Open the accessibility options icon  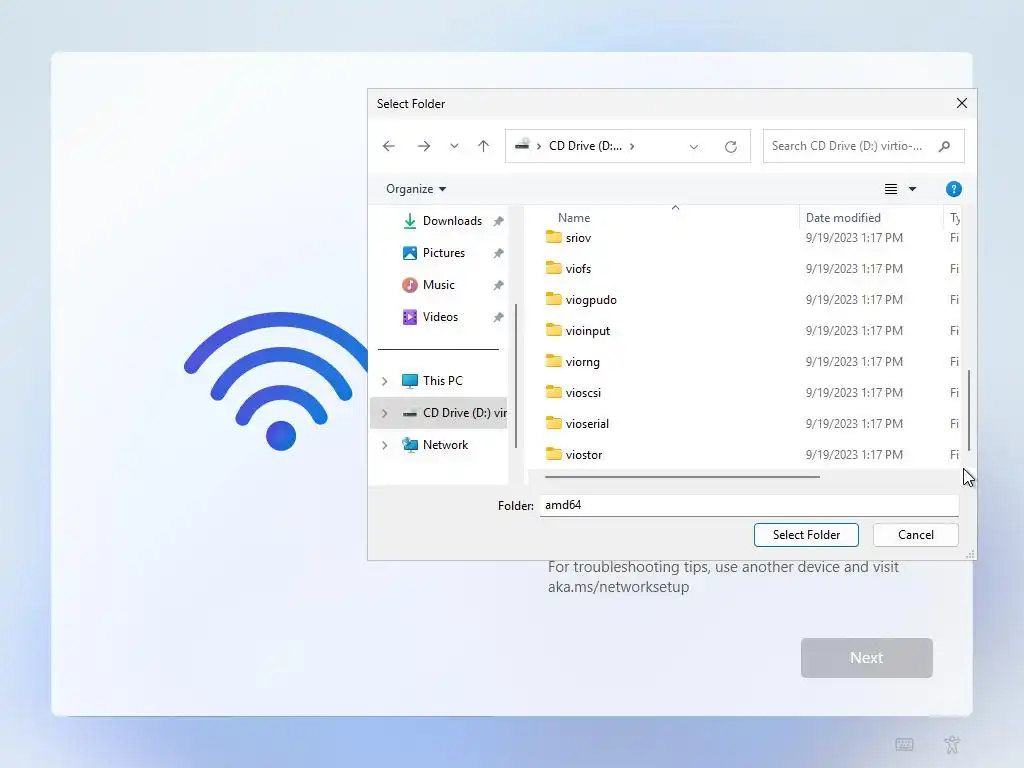point(952,744)
